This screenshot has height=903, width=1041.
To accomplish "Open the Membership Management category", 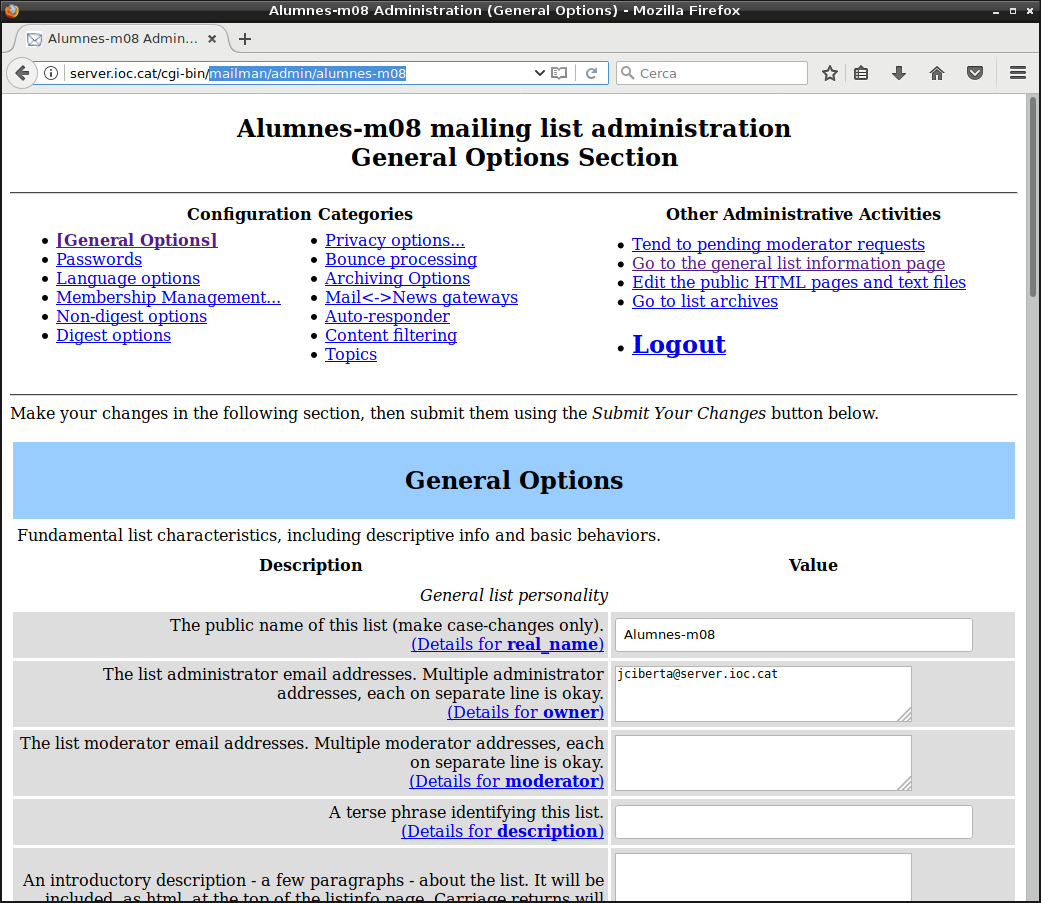I will (168, 297).
